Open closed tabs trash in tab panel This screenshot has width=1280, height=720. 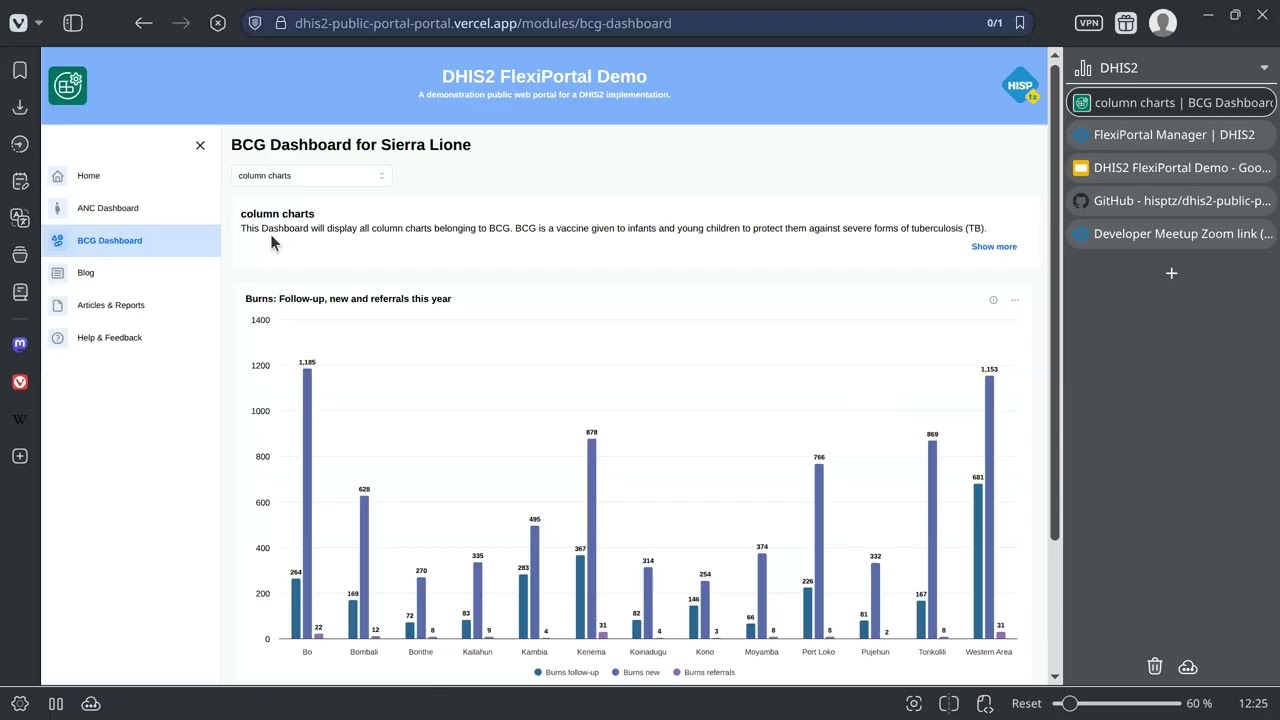click(1154, 667)
